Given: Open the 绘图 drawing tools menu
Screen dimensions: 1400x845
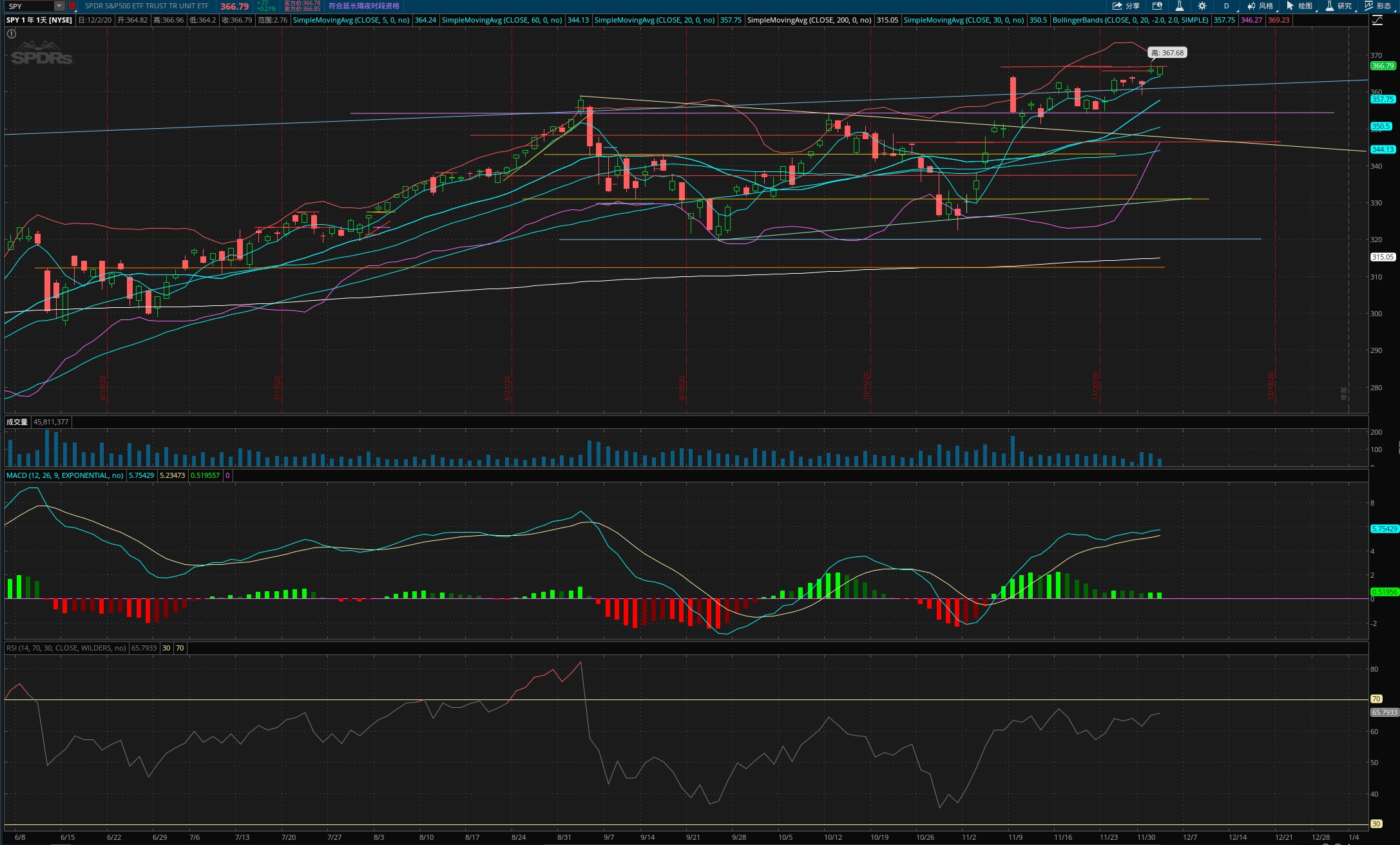Looking at the screenshot, I should [1299, 6].
